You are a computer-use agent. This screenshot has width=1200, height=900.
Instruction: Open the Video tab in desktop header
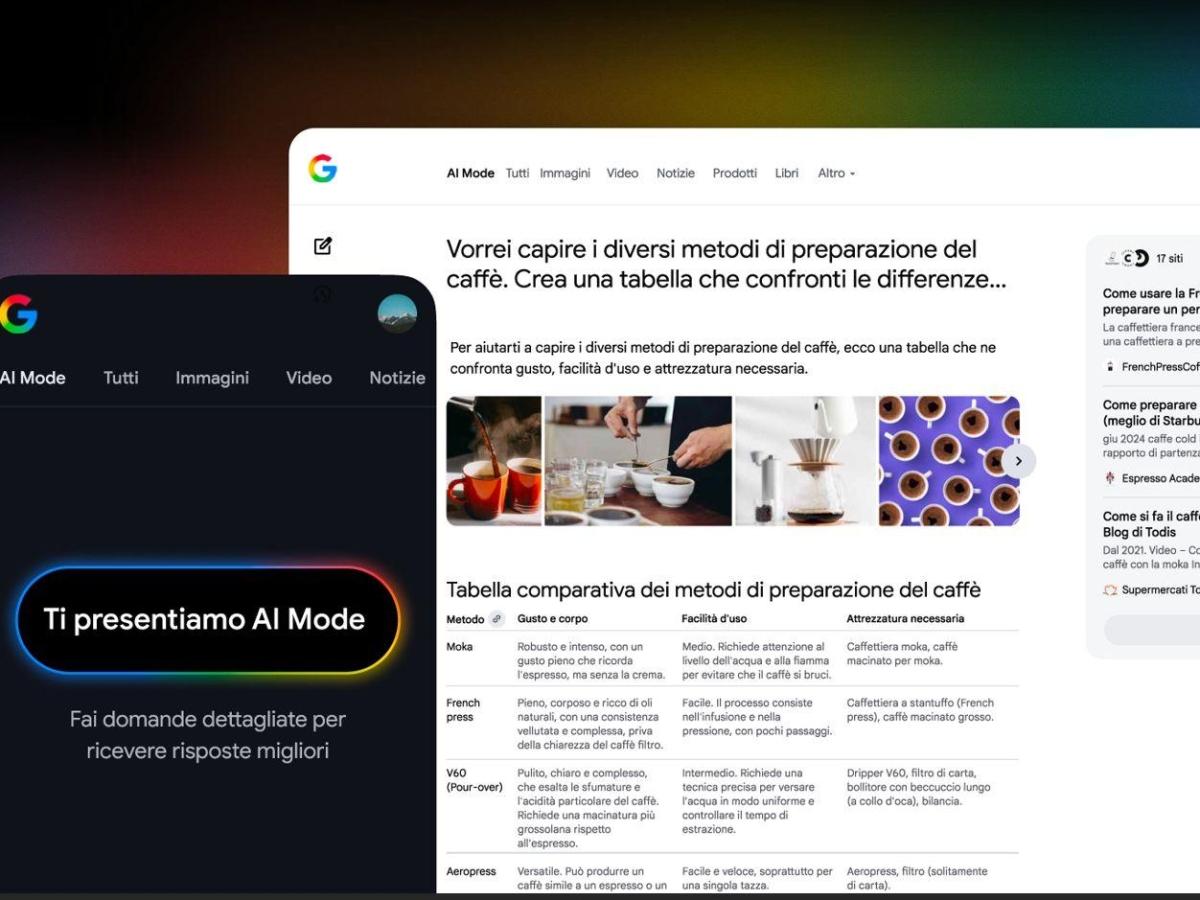pos(622,173)
